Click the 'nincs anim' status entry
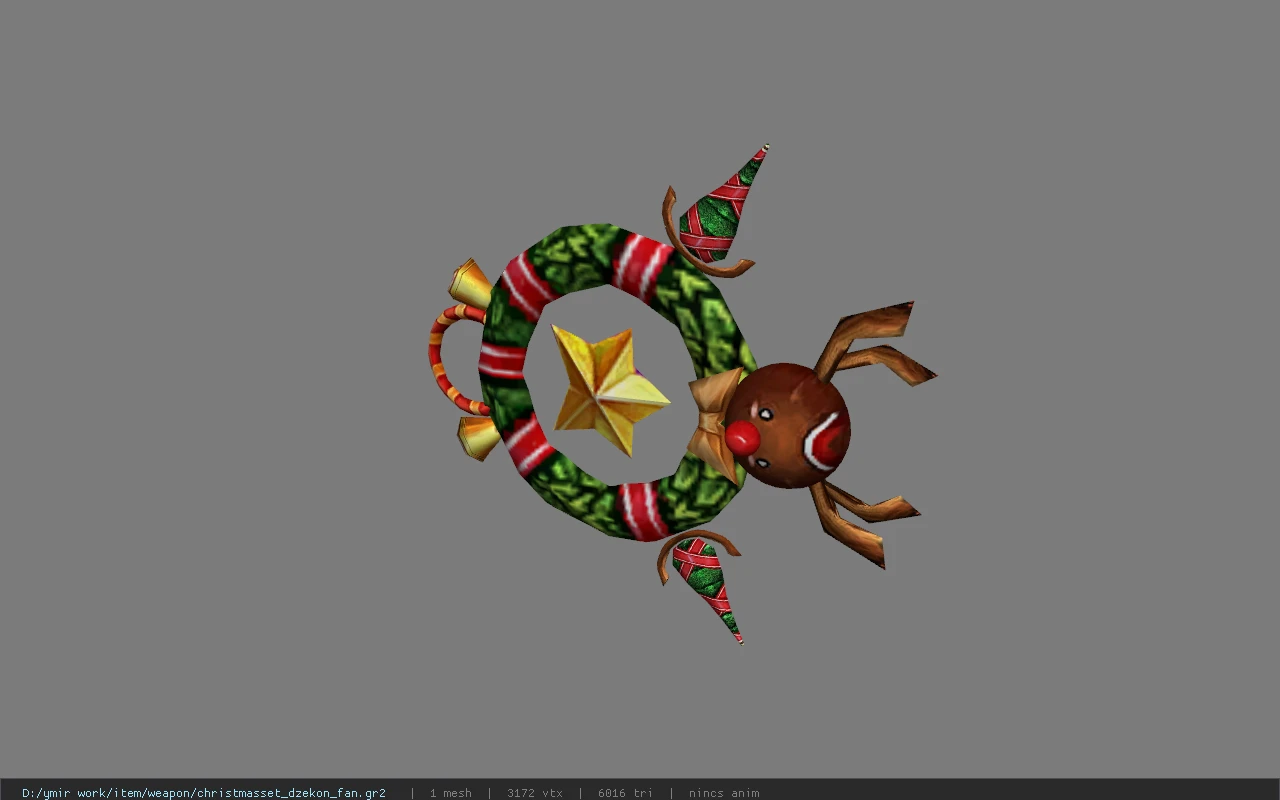The height and width of the screenshot is (800, 1280). tap(724, 793)
